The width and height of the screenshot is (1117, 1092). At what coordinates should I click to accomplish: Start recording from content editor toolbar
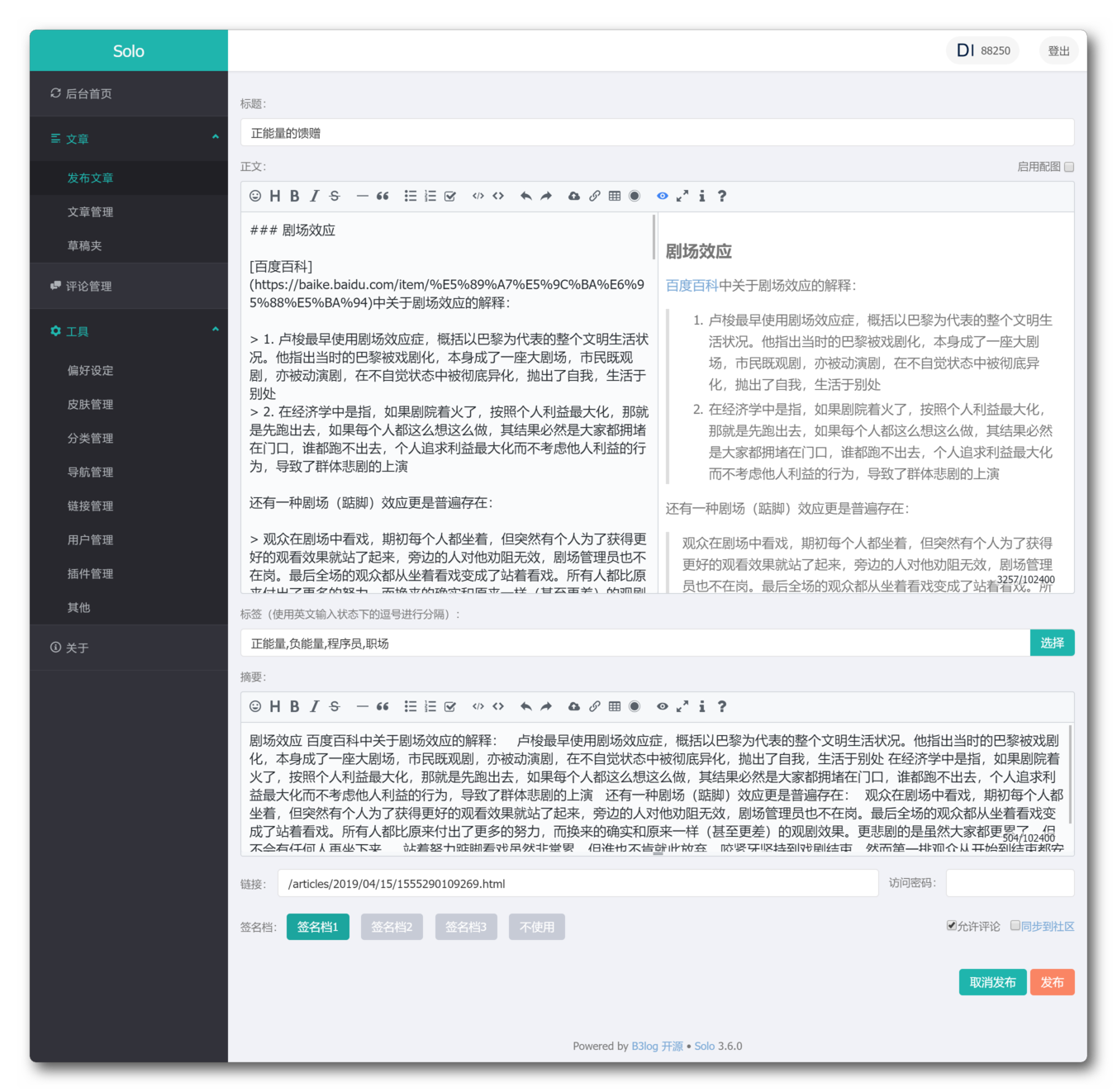point(635,196)
